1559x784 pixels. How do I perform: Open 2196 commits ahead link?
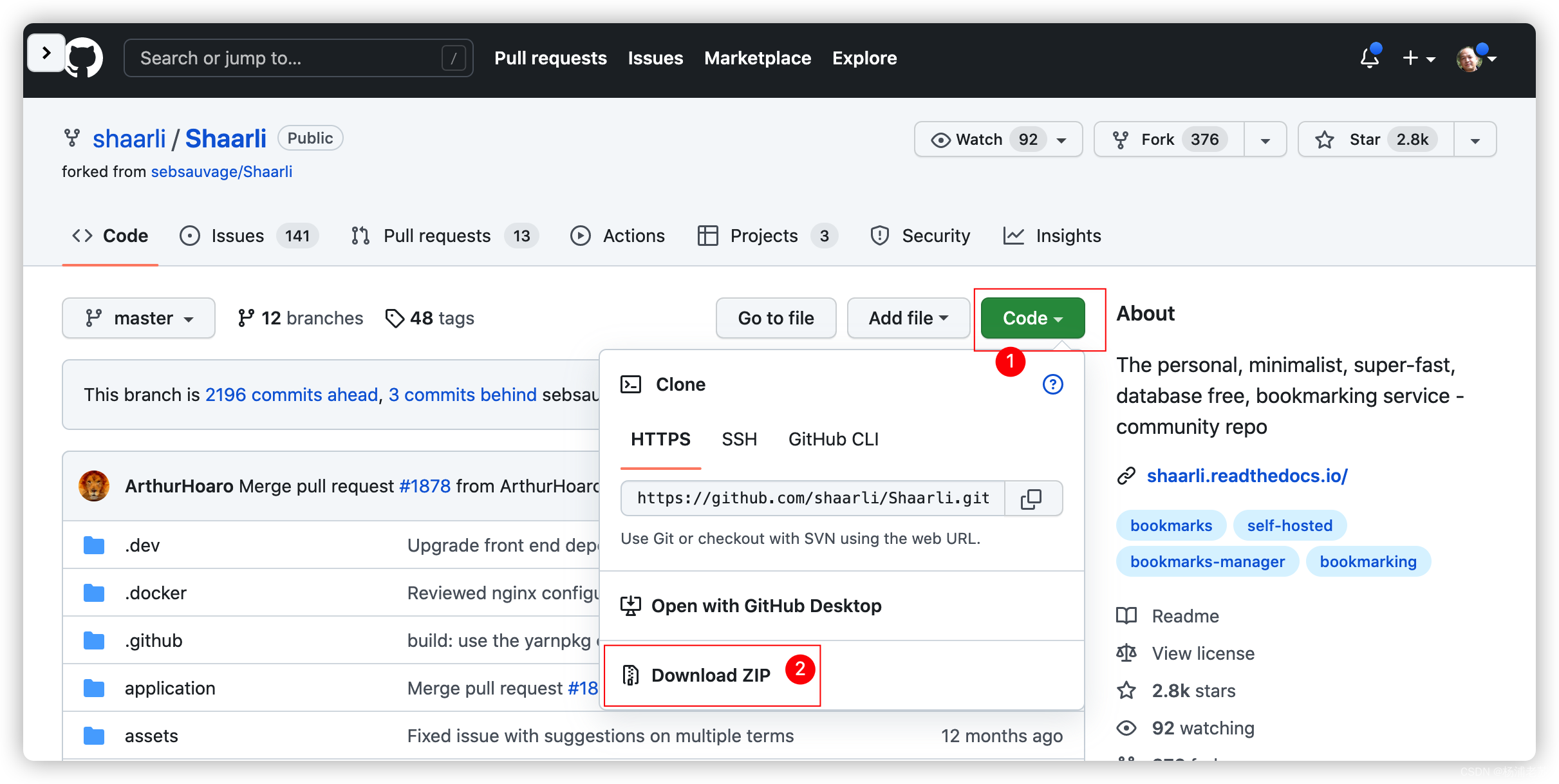[292, 395]
